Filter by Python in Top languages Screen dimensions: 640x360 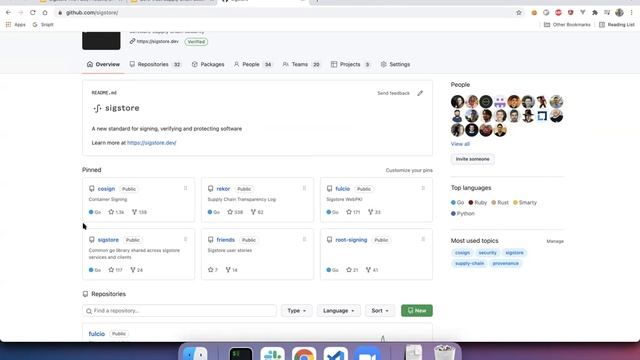tap(463, 213)
